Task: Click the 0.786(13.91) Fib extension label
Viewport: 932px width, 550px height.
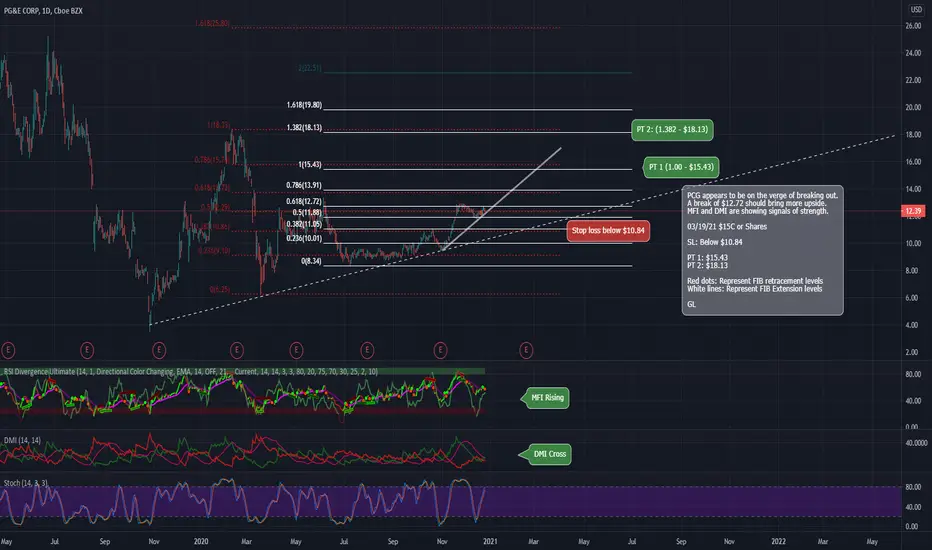Action: (x=304, y=186)
